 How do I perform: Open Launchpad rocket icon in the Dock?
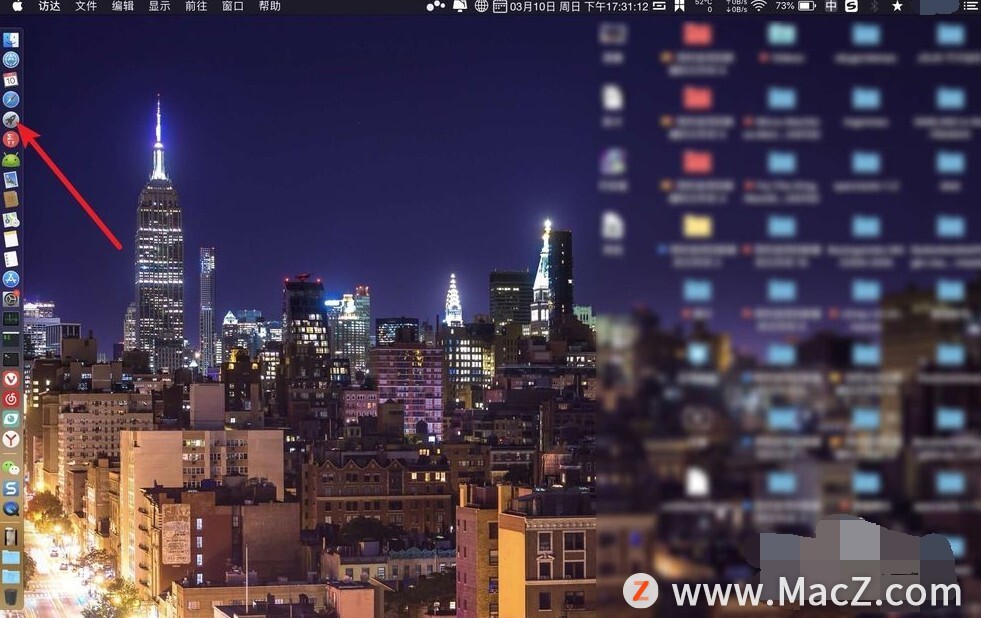(11, 119)
